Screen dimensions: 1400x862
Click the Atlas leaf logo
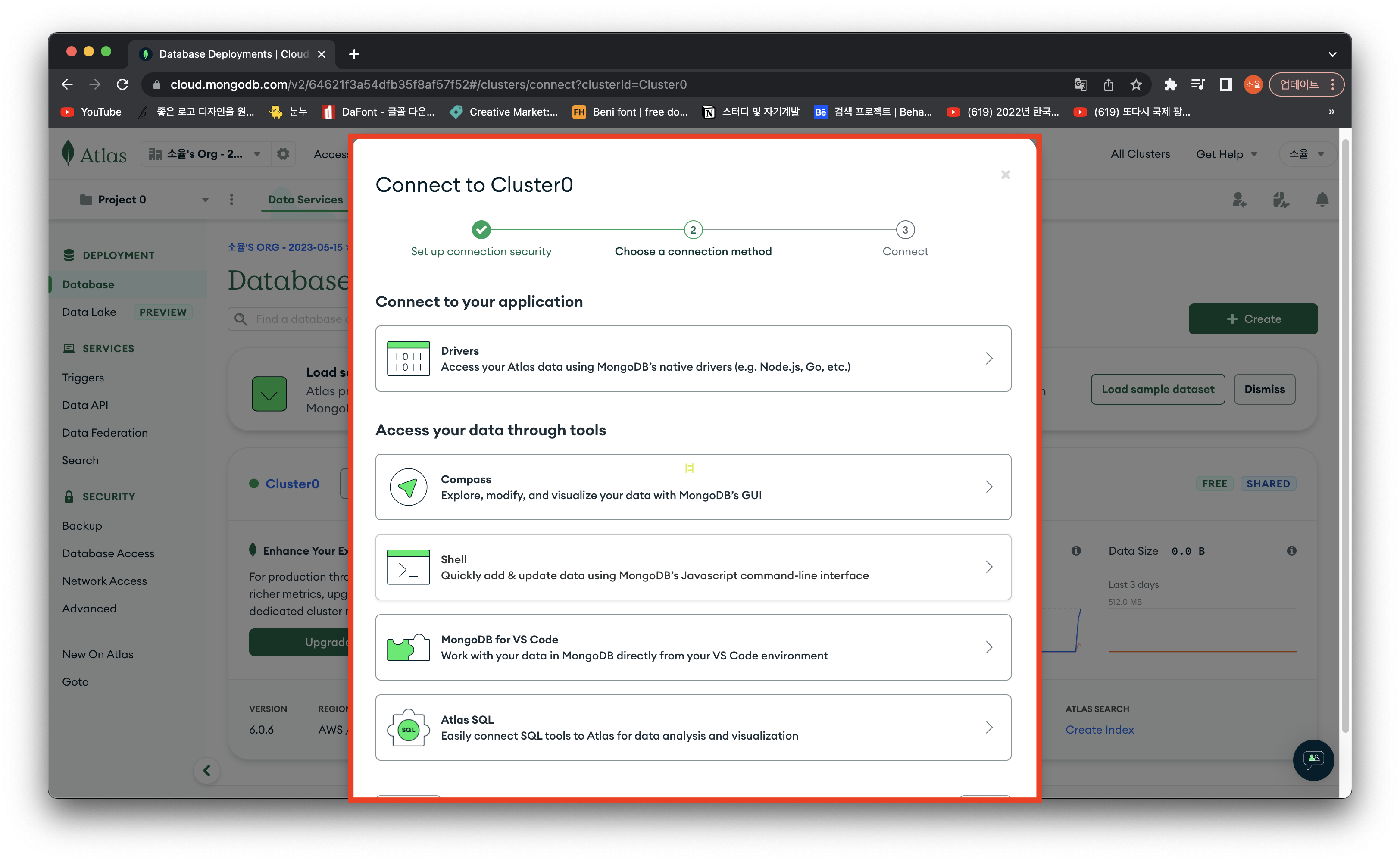pos(68,153)
